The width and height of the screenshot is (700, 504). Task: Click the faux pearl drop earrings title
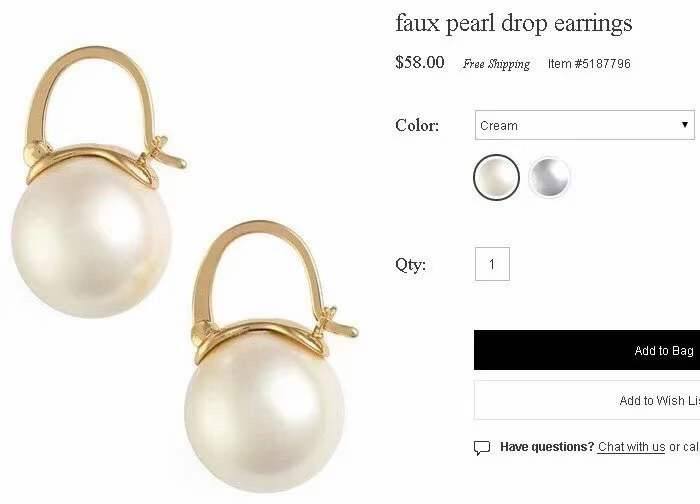coord(513,23)
